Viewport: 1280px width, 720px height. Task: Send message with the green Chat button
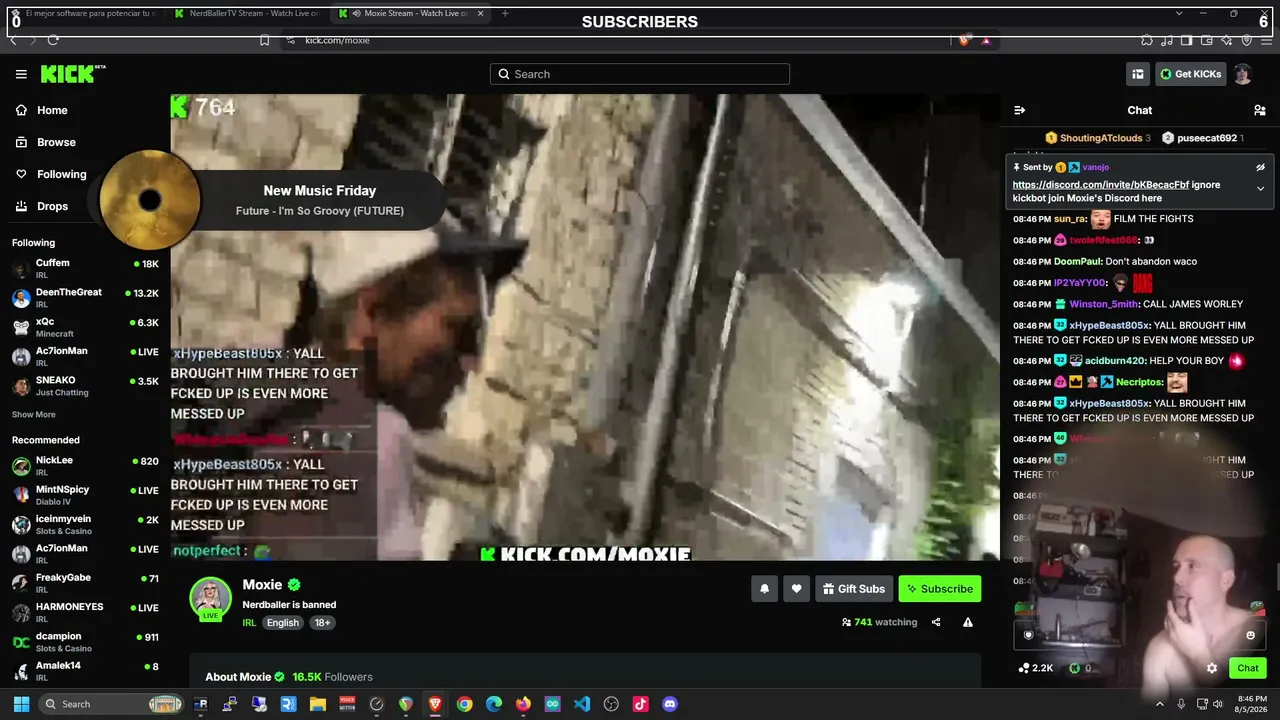tap(1248, 668)
